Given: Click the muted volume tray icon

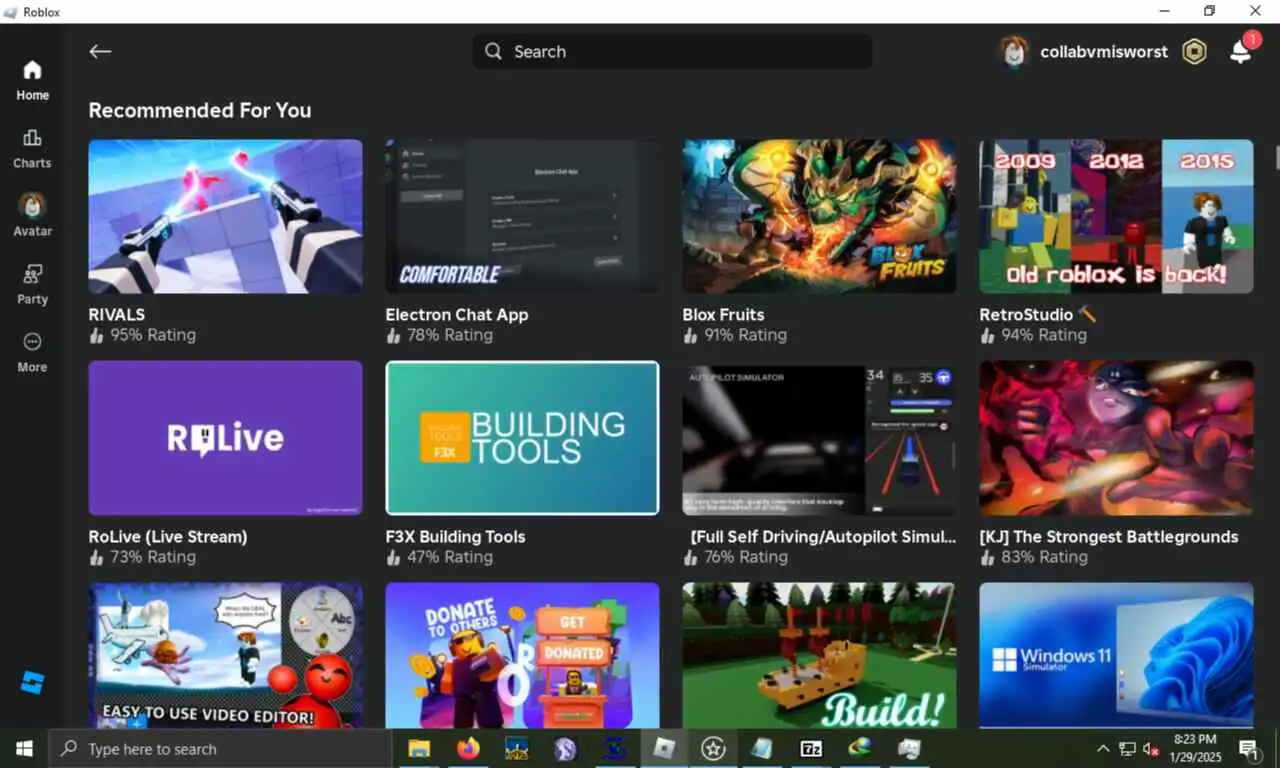Looking at the screenshot, I should pos(1151,749).
